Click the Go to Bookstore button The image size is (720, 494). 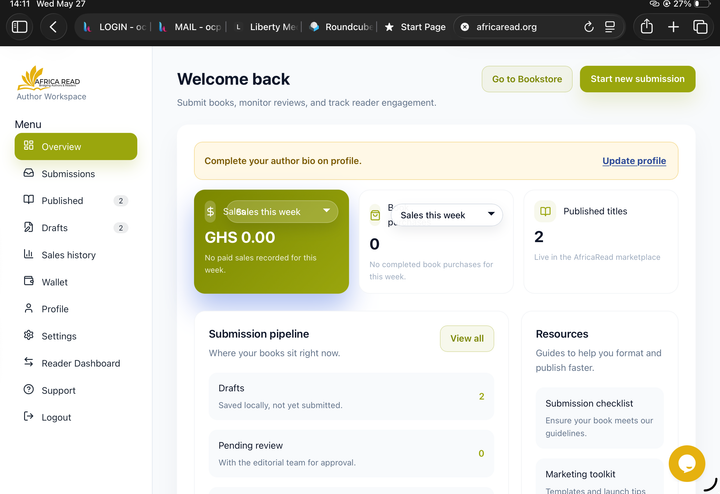527,79
